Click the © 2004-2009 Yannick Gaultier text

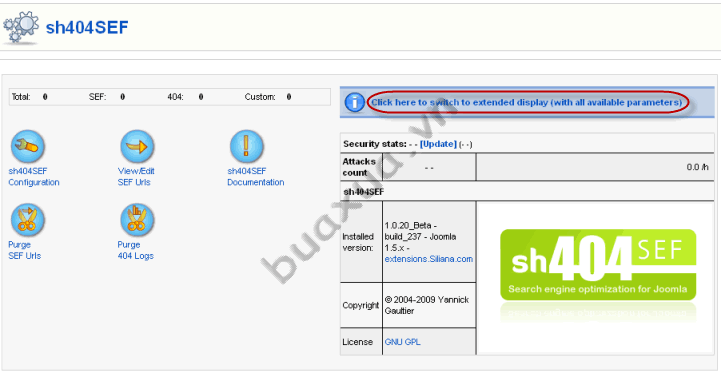[427, 305]
